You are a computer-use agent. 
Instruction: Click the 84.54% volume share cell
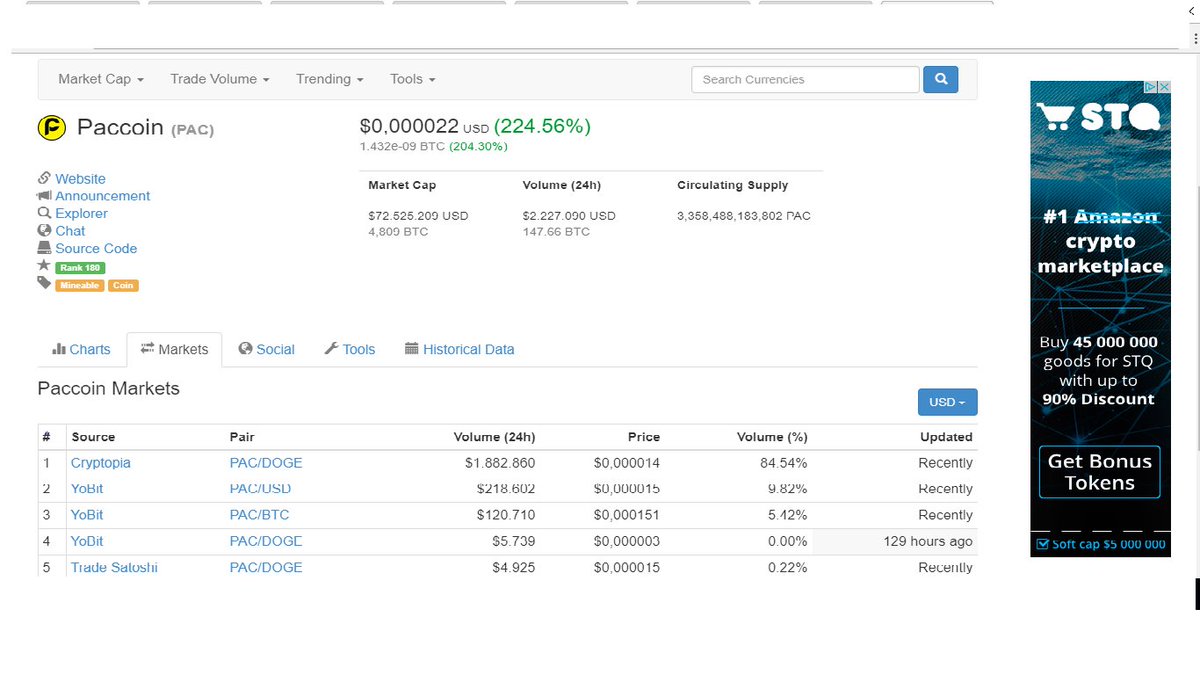point(783,463)
